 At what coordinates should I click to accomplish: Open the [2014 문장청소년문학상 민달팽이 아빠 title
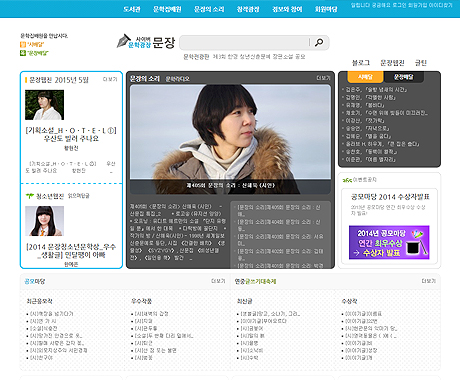point(71,251)
